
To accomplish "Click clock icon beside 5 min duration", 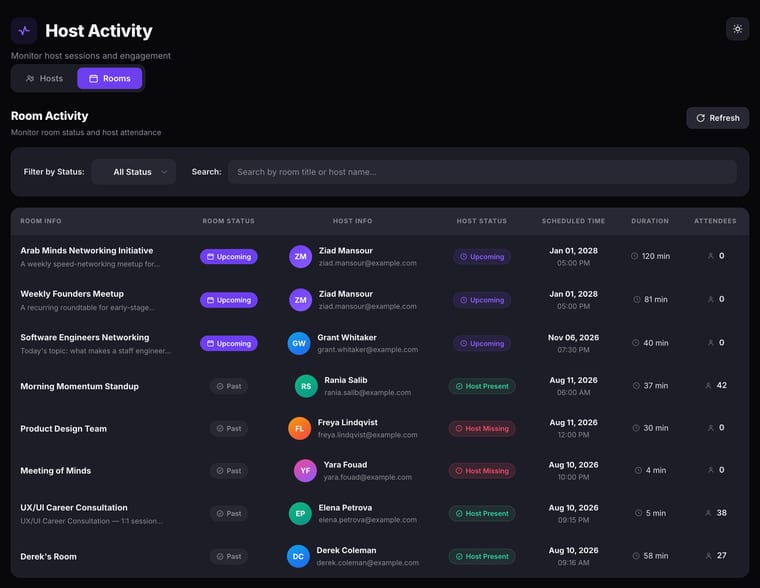I will 638,513.
